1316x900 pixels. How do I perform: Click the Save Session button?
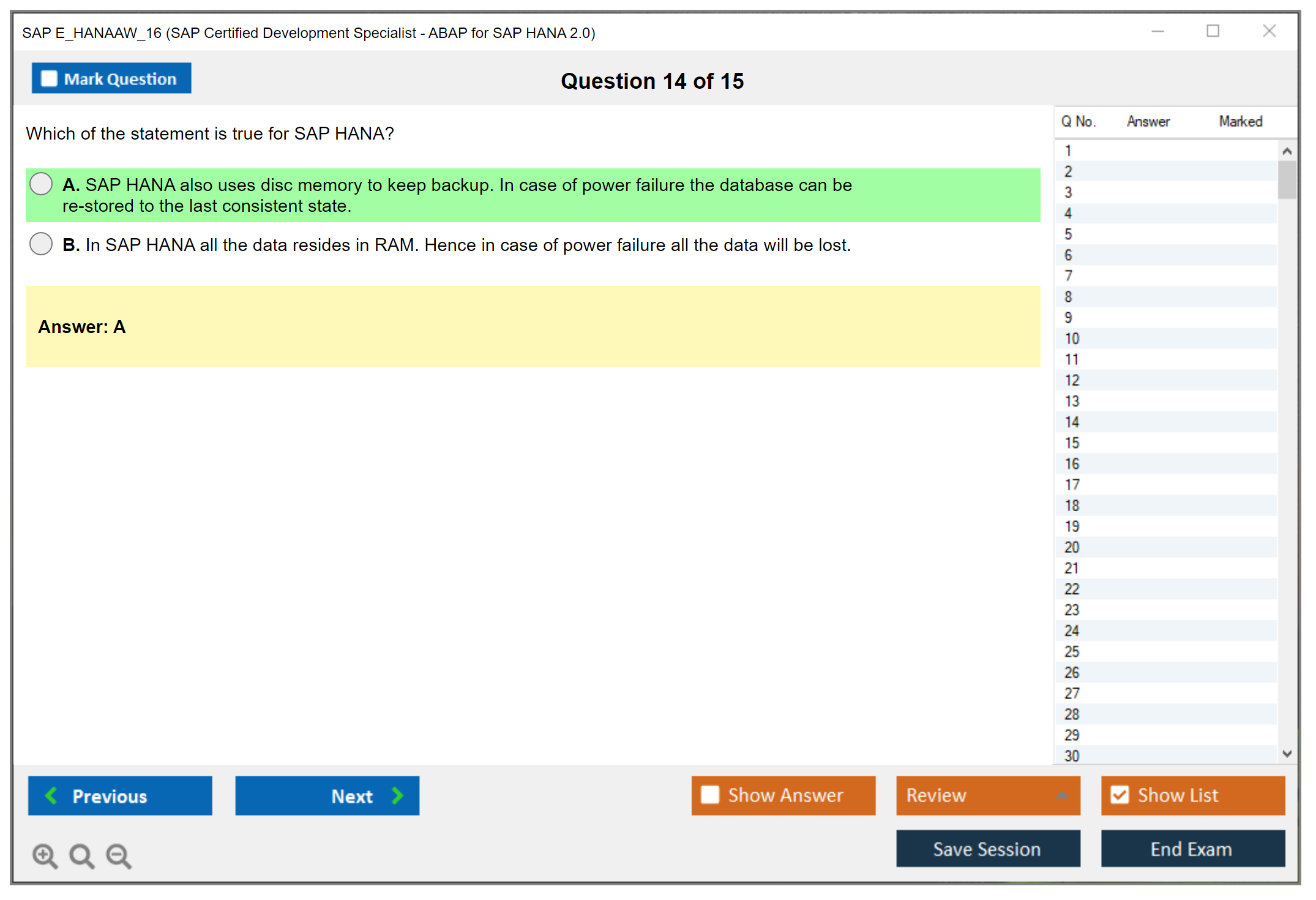coord(987,849)
